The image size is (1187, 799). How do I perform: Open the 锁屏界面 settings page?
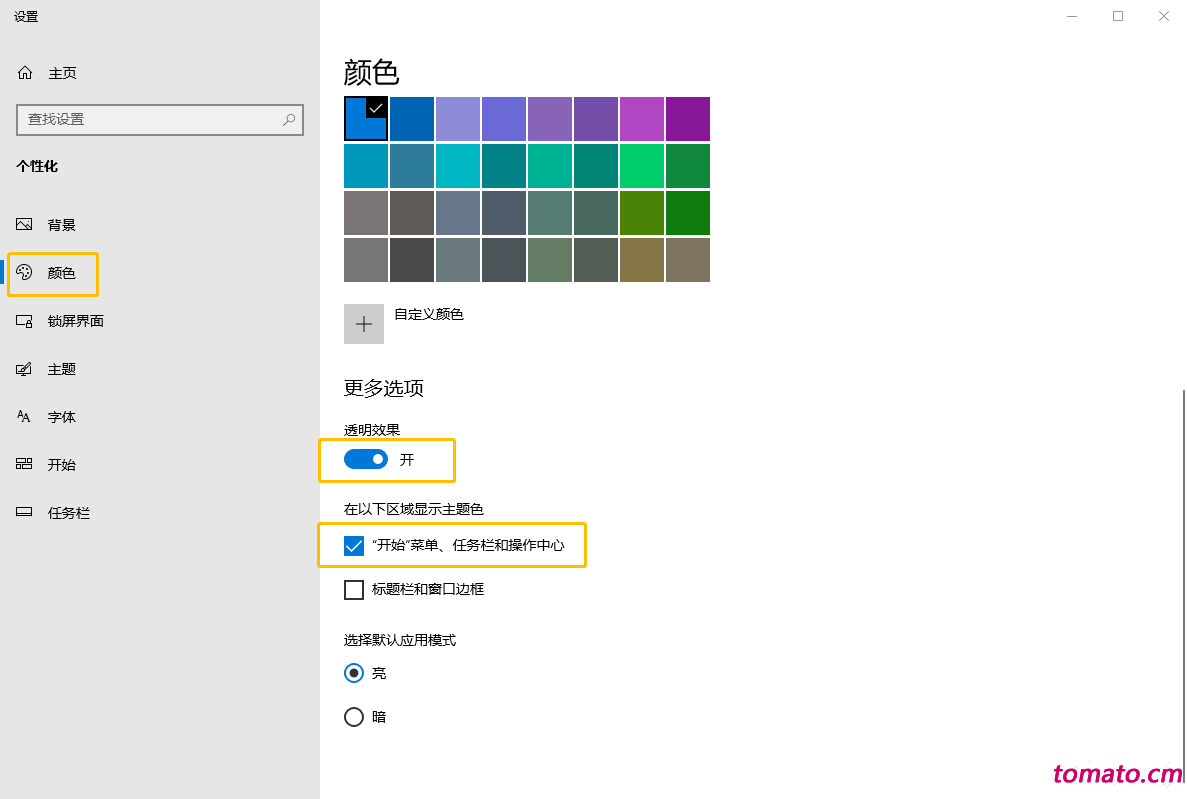75,321
